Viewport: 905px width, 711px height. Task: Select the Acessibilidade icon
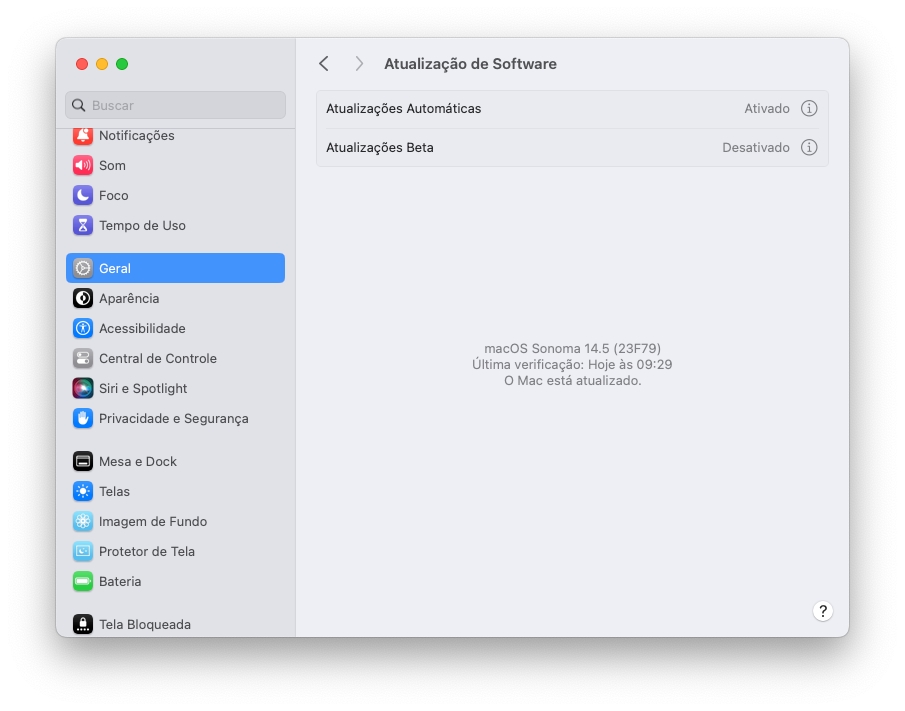(x=83, y=329)
